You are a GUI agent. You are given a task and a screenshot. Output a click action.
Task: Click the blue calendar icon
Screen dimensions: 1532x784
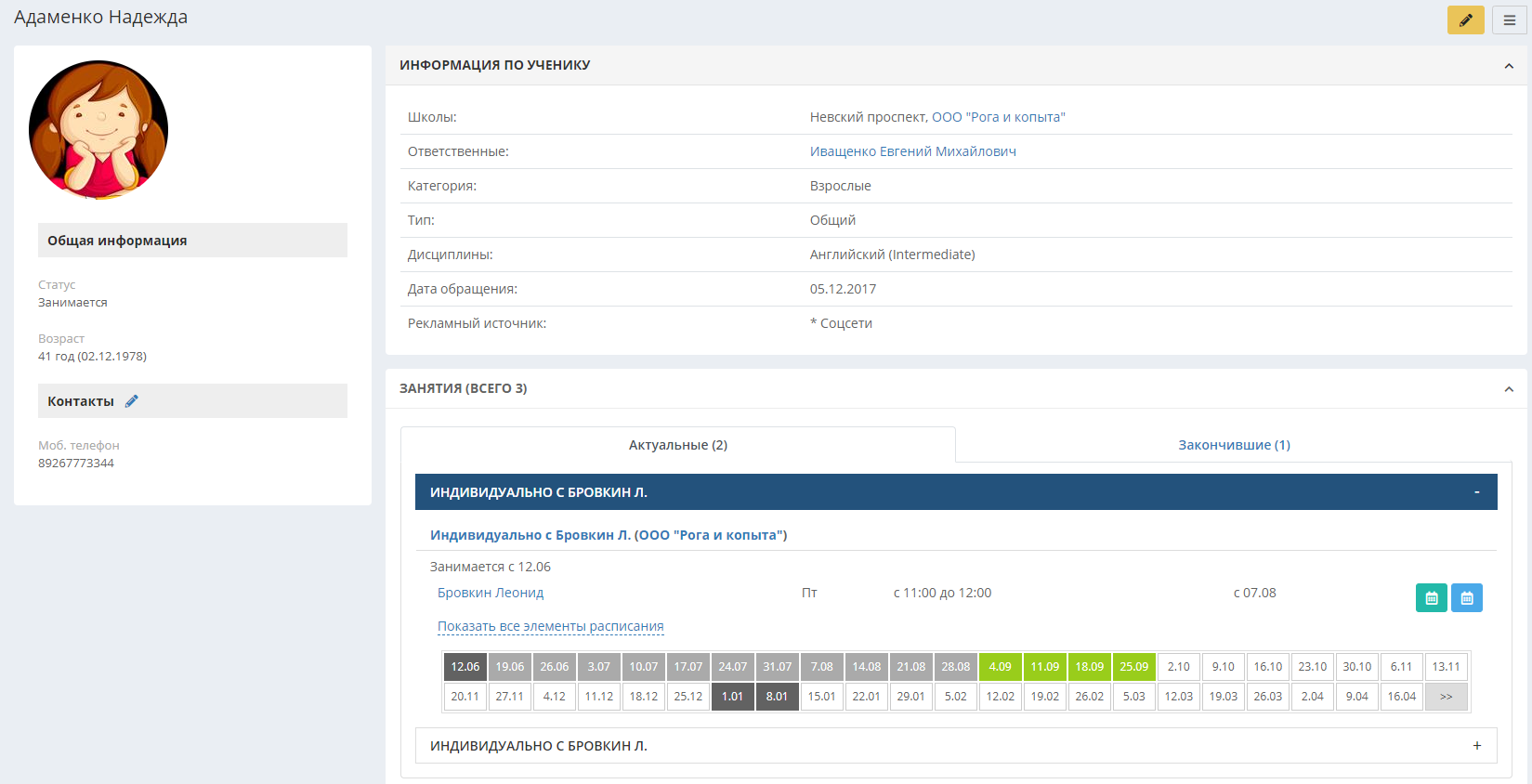pos(1467,597)
